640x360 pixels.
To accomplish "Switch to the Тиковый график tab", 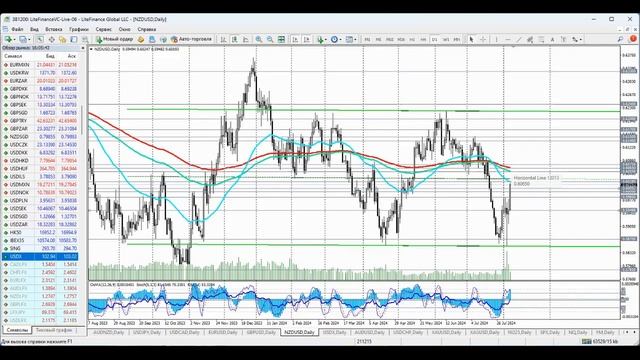I will (54, 330).
